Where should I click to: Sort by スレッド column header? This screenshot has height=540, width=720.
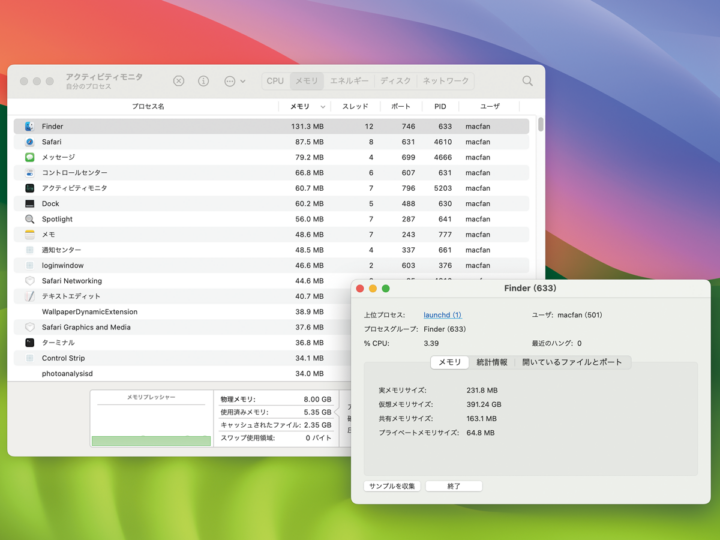pos(355,107)
